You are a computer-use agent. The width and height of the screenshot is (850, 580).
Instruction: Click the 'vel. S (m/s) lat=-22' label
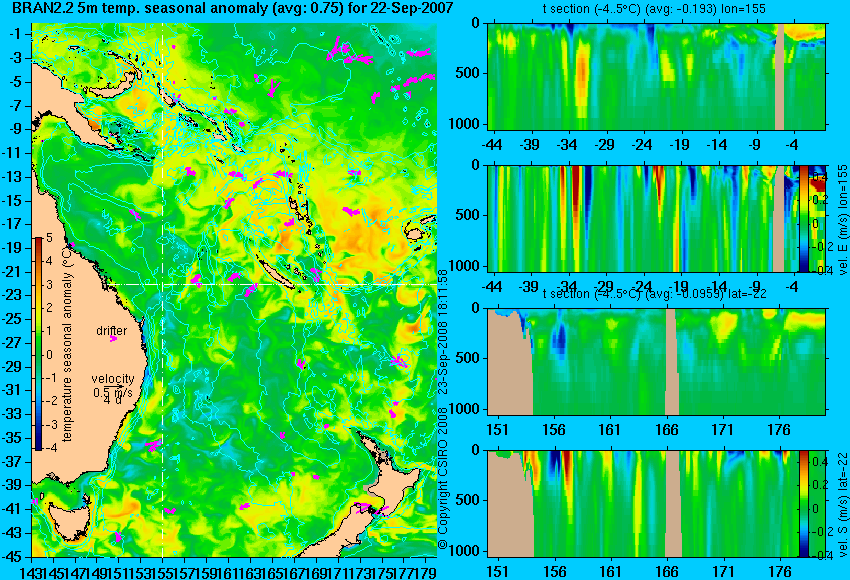(842, 504)
